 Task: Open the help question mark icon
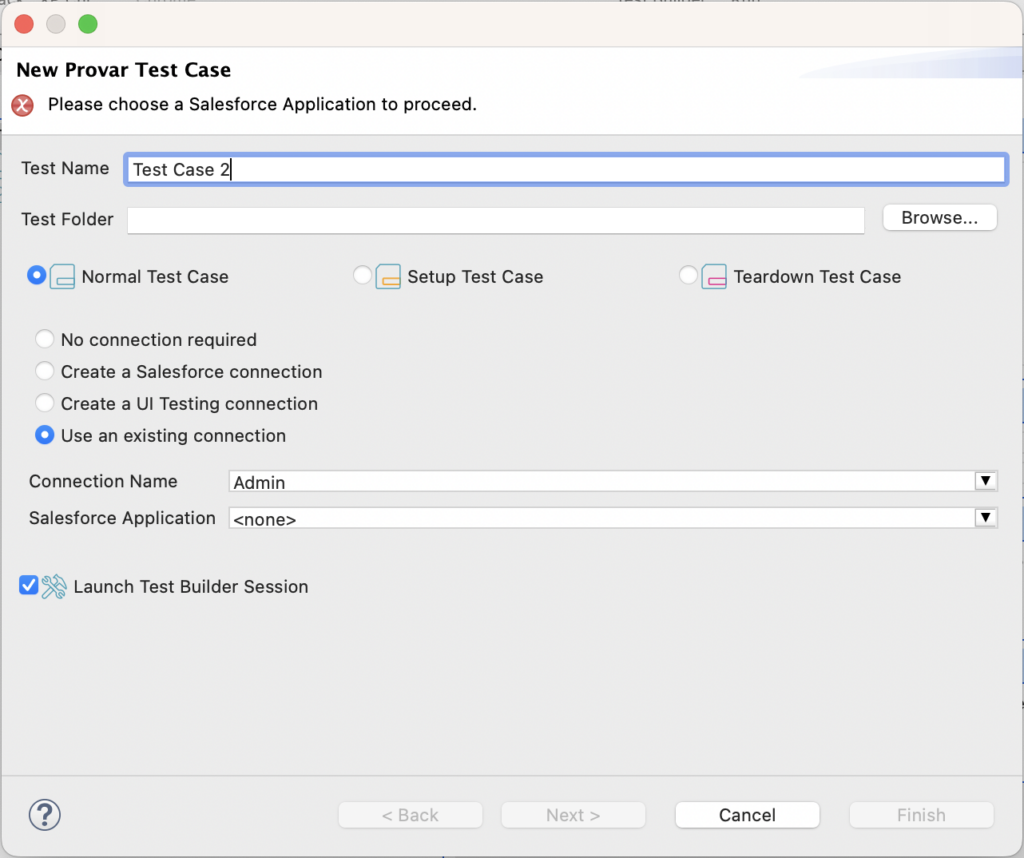pos(44,815)
